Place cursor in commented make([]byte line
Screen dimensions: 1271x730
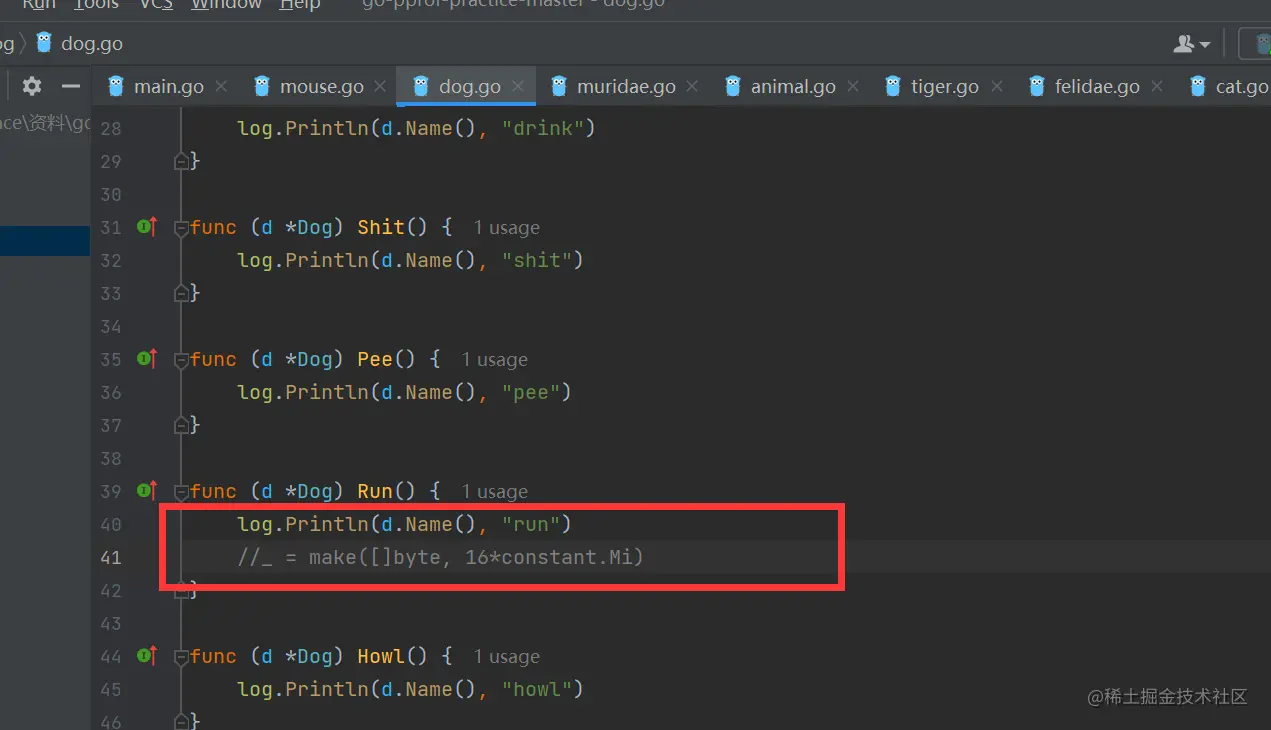(440, 557)
